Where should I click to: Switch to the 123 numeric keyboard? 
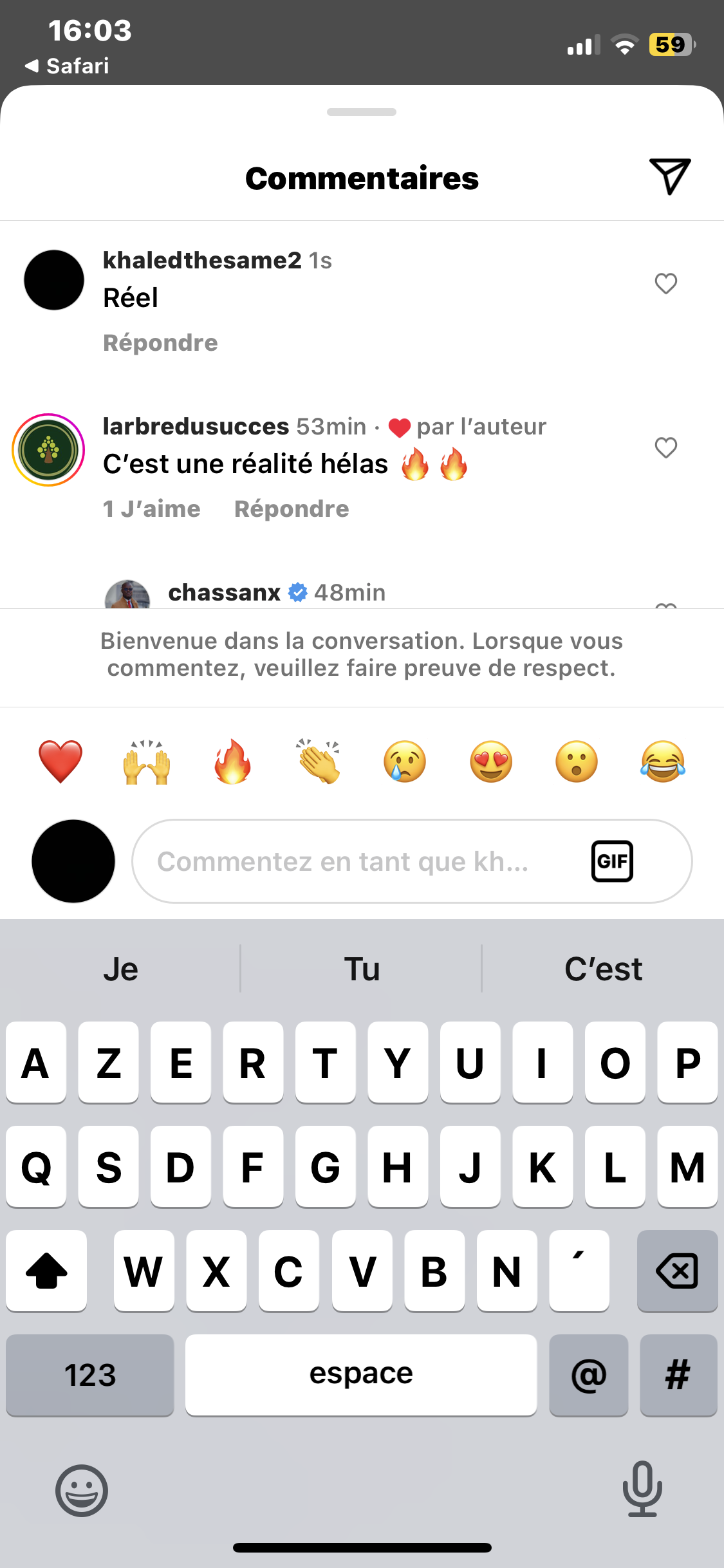(90, 1375)
